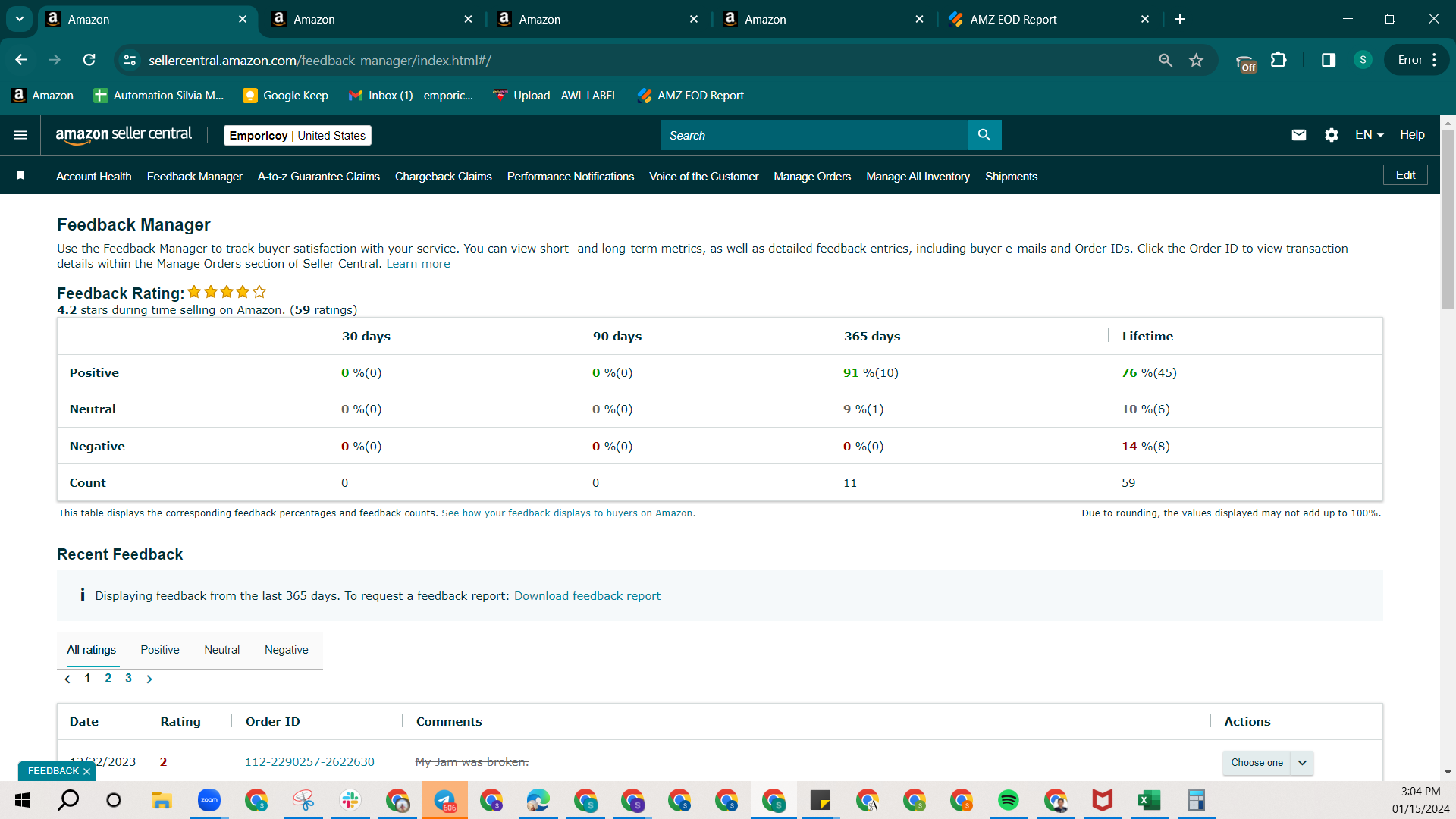Click the Amazon Seller Central logo
Viewport: 1456px width, 819px height.
tap(124, 135)
